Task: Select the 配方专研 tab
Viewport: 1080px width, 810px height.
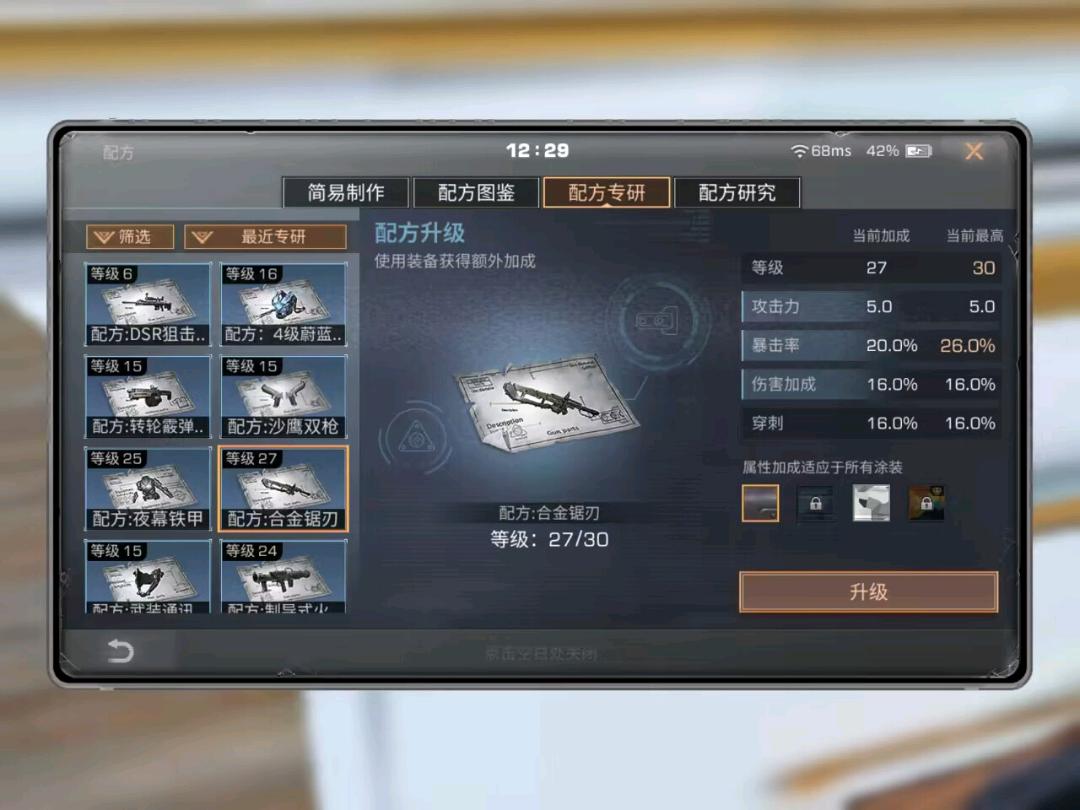Action: [x=607, y=192]
